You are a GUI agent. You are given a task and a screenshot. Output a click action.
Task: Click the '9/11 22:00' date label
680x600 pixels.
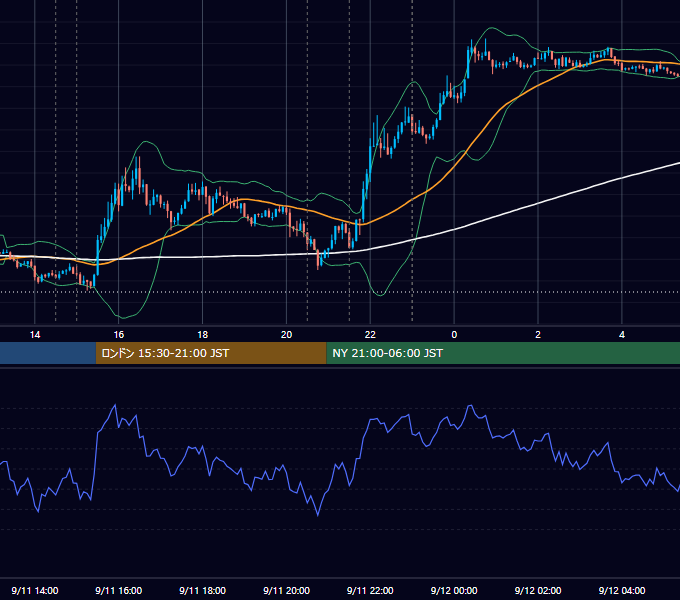point(370,590)
